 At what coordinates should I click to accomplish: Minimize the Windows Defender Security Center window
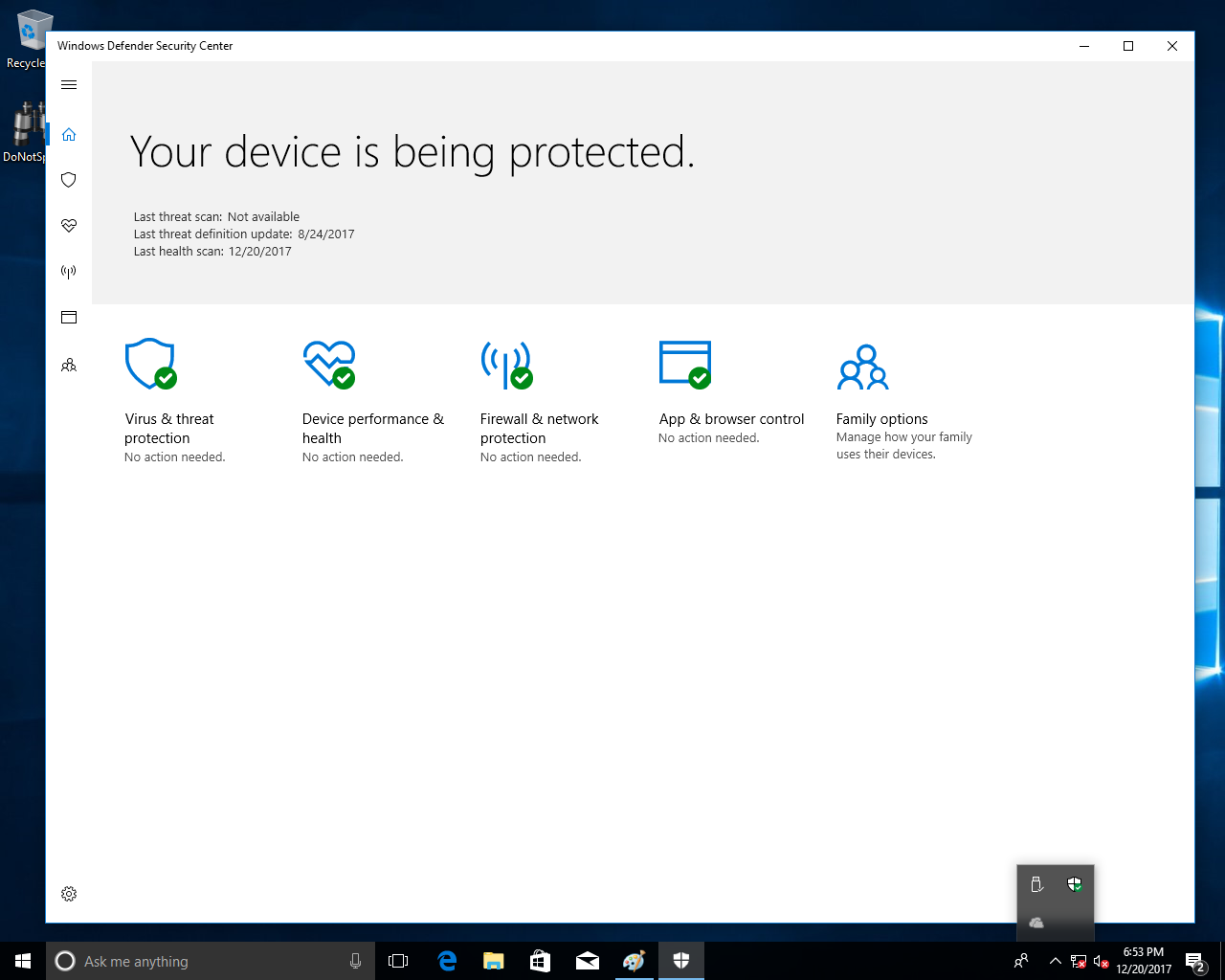point(1084,46)
